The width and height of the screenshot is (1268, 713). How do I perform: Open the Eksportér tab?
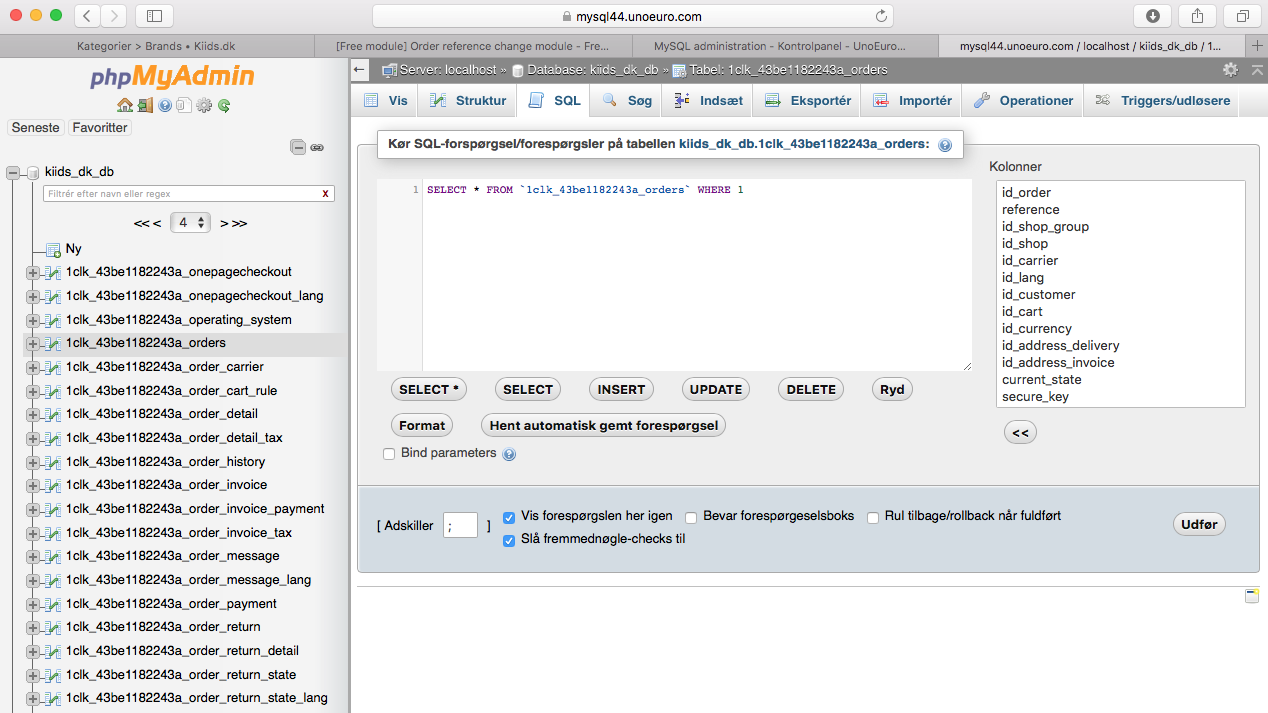pos(808,101)
